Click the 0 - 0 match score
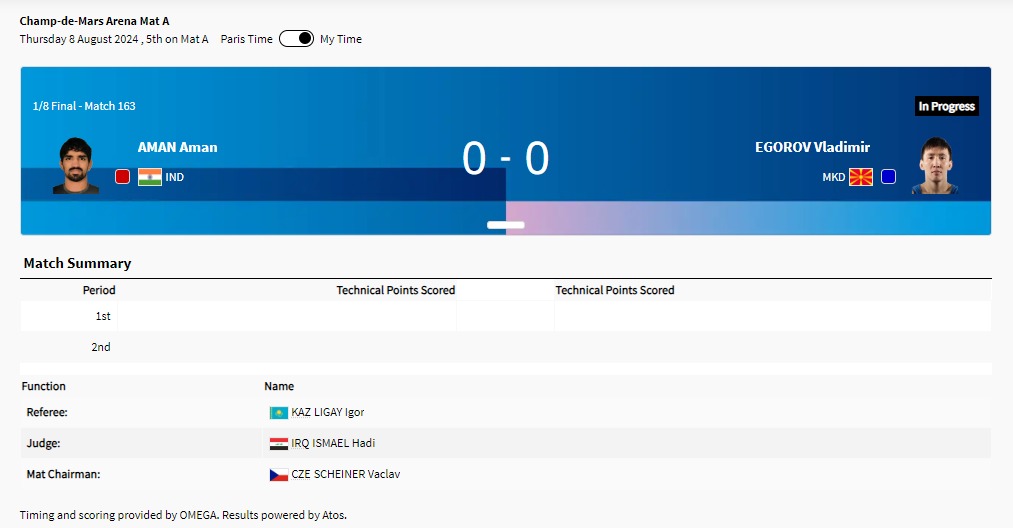 [x=506, y=158]
